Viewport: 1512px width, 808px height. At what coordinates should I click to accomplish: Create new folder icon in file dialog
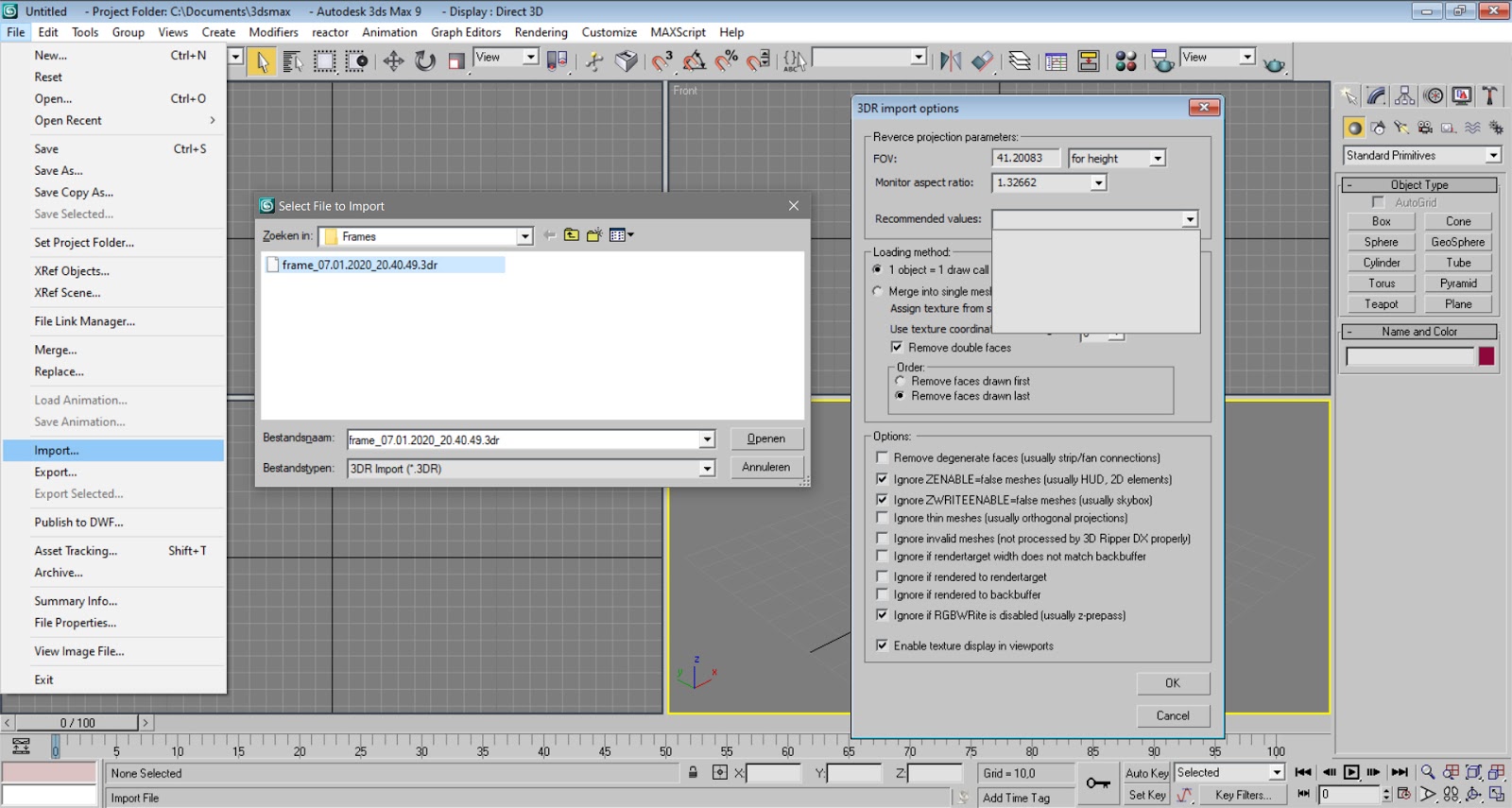[594, 235]
